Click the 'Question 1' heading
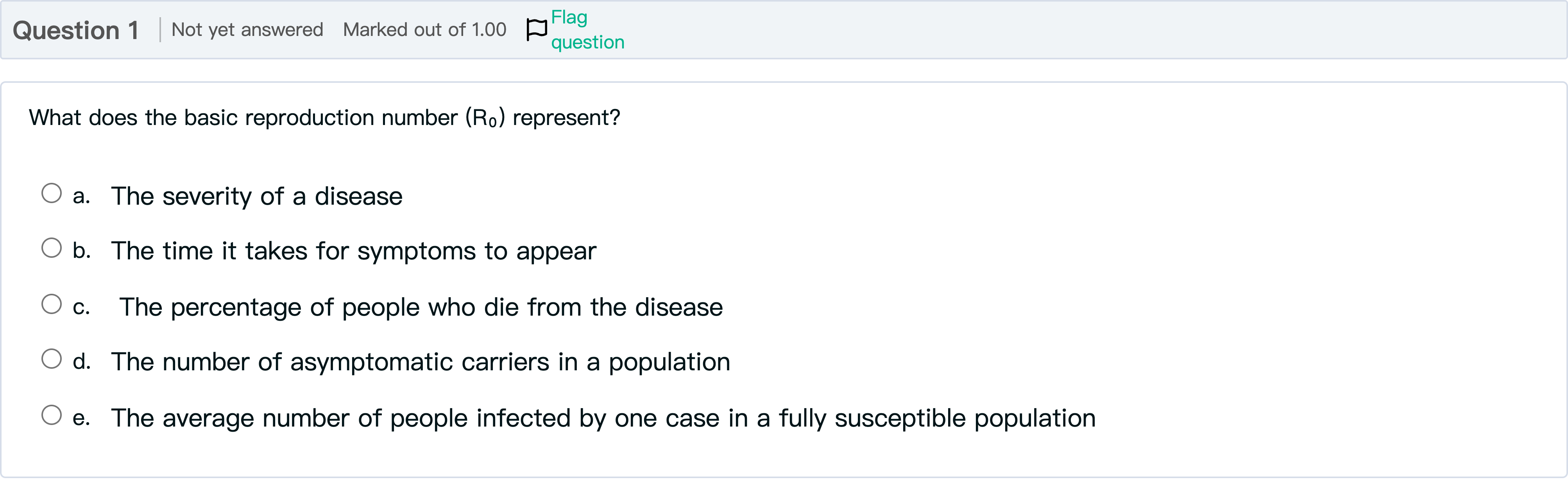The height and width of the screenshot is (500, 1568). 76,30
